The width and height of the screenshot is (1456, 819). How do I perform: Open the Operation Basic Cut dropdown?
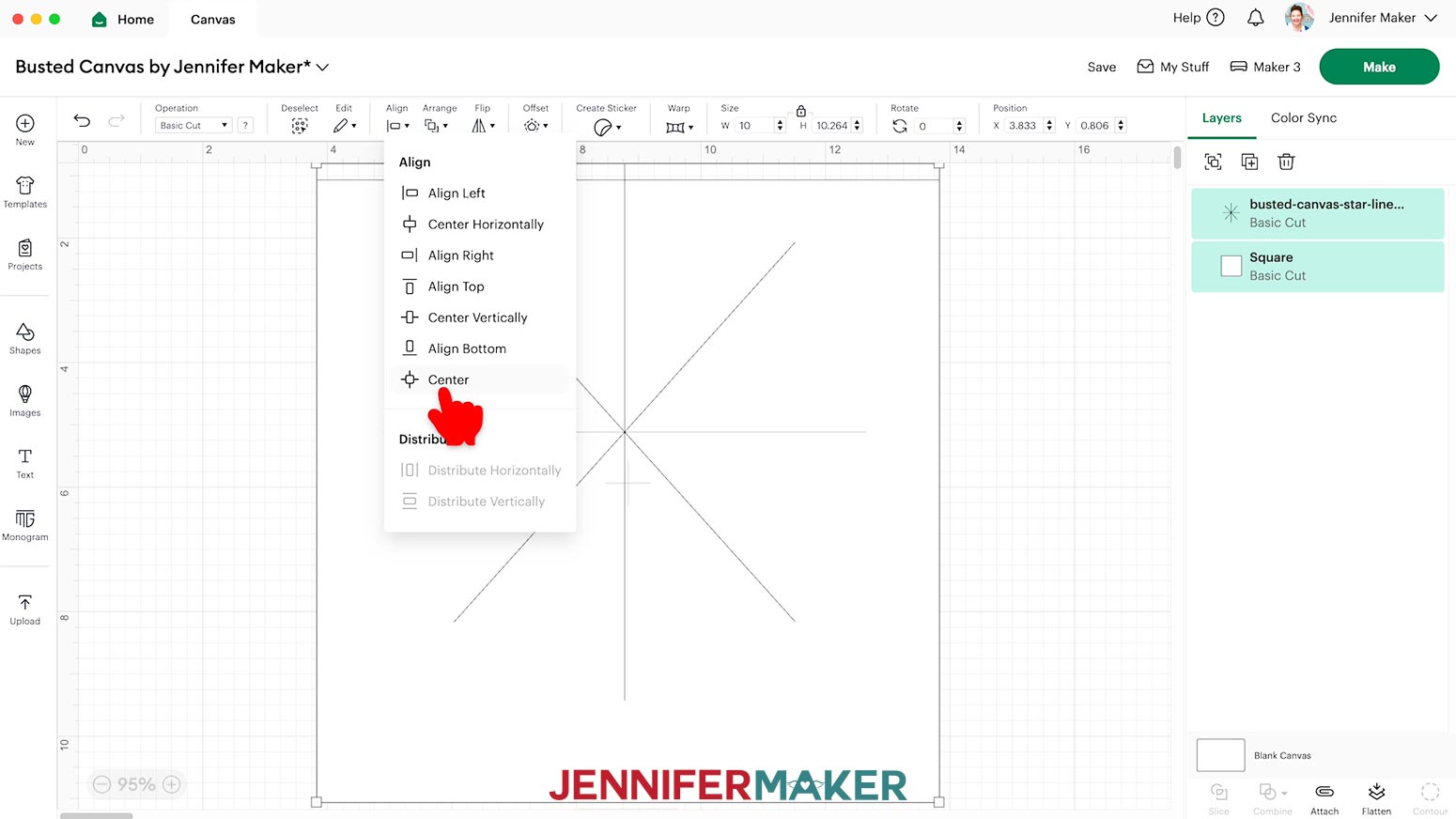pos(193,125)
